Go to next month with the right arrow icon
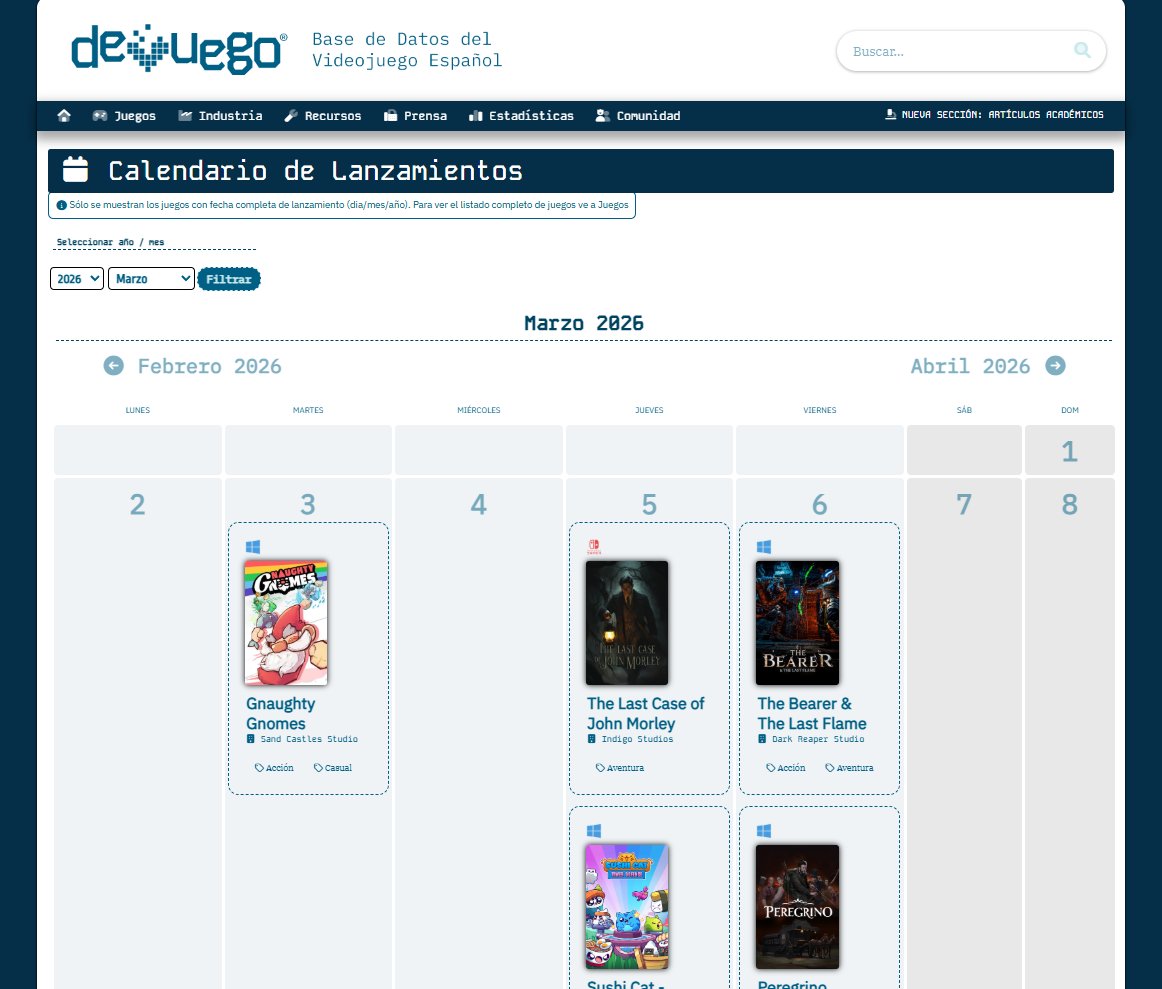The width and height of the screenshot is (1162, 989). 1055,365
